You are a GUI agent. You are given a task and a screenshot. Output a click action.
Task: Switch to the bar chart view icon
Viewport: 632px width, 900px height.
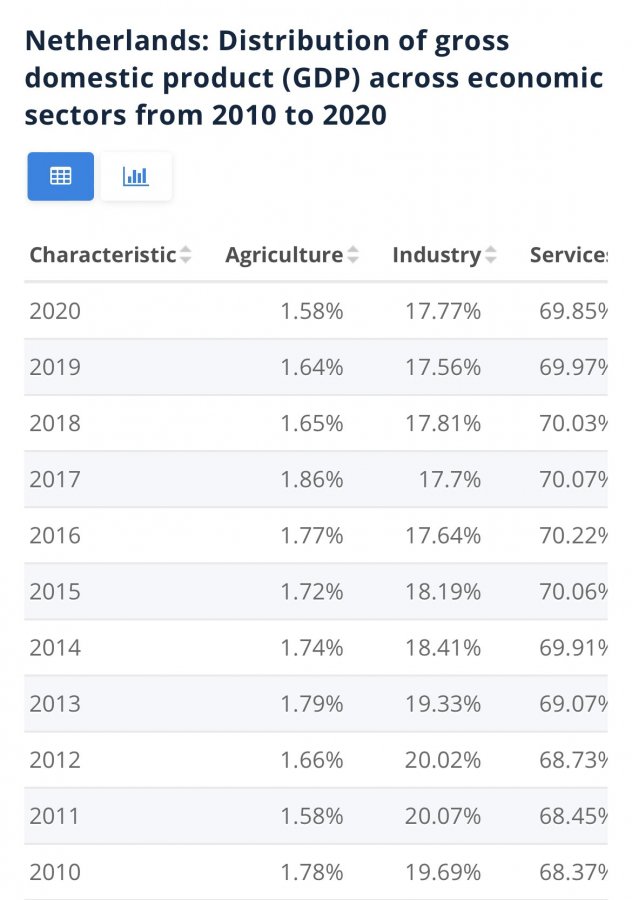(x=136, y=176)
